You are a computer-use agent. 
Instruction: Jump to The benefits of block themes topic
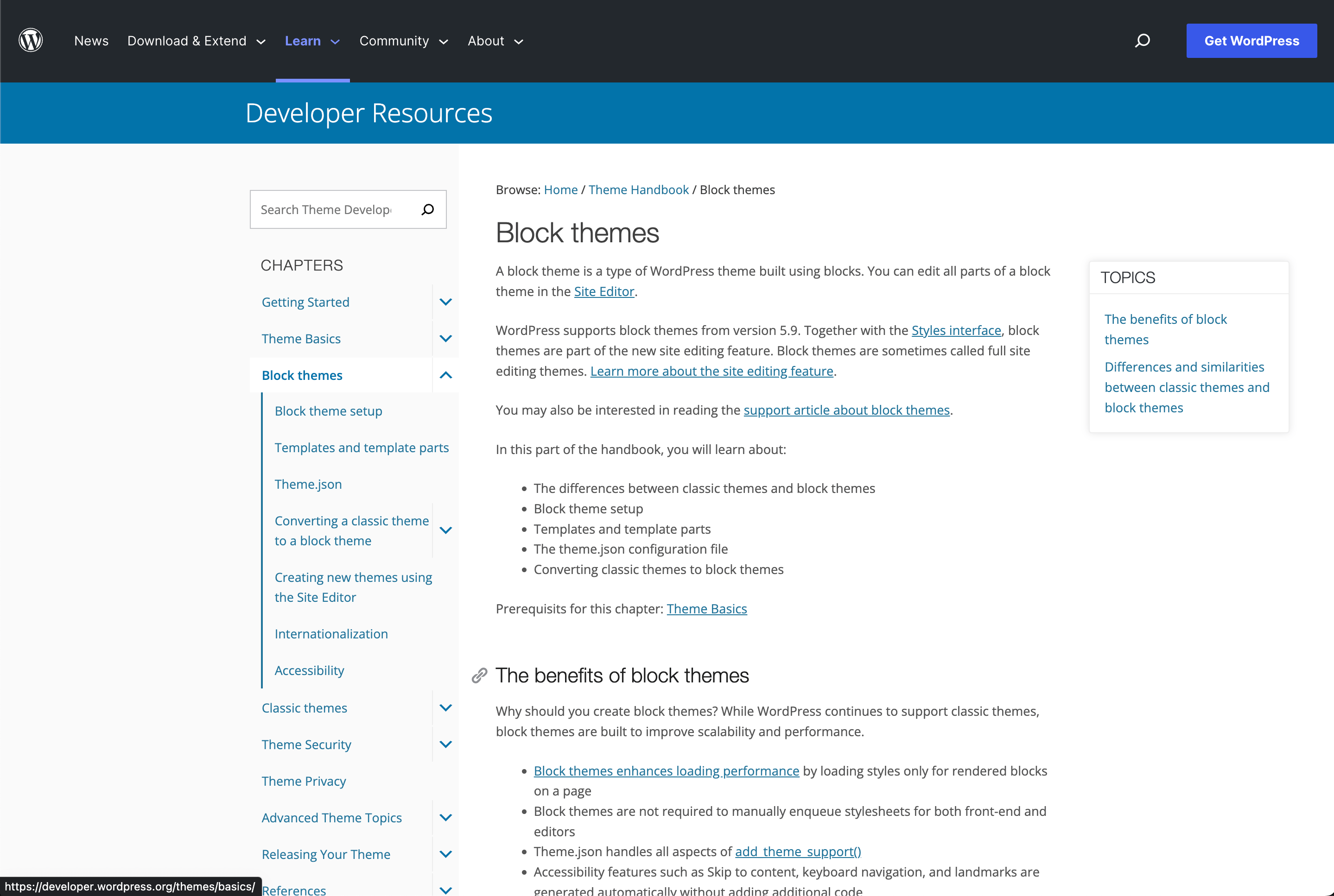point(1165,329)
